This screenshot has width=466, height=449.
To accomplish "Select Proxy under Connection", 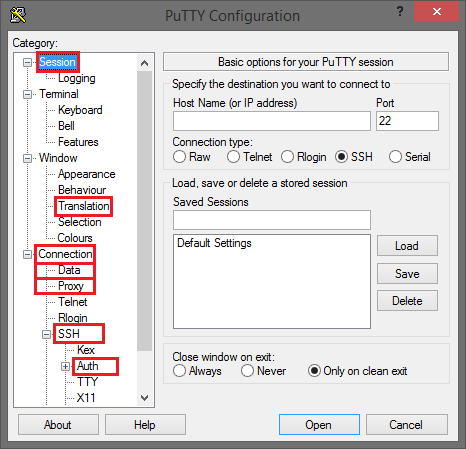I will tap(71, 286).
